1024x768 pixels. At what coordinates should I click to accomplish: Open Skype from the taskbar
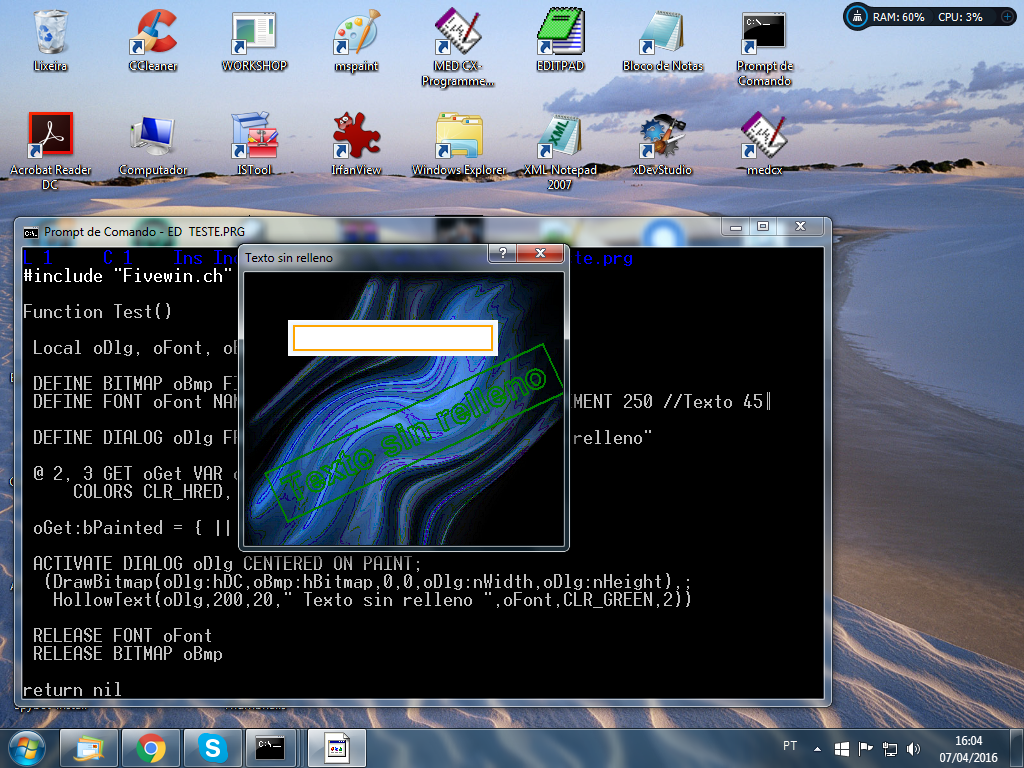pos(212,747)
